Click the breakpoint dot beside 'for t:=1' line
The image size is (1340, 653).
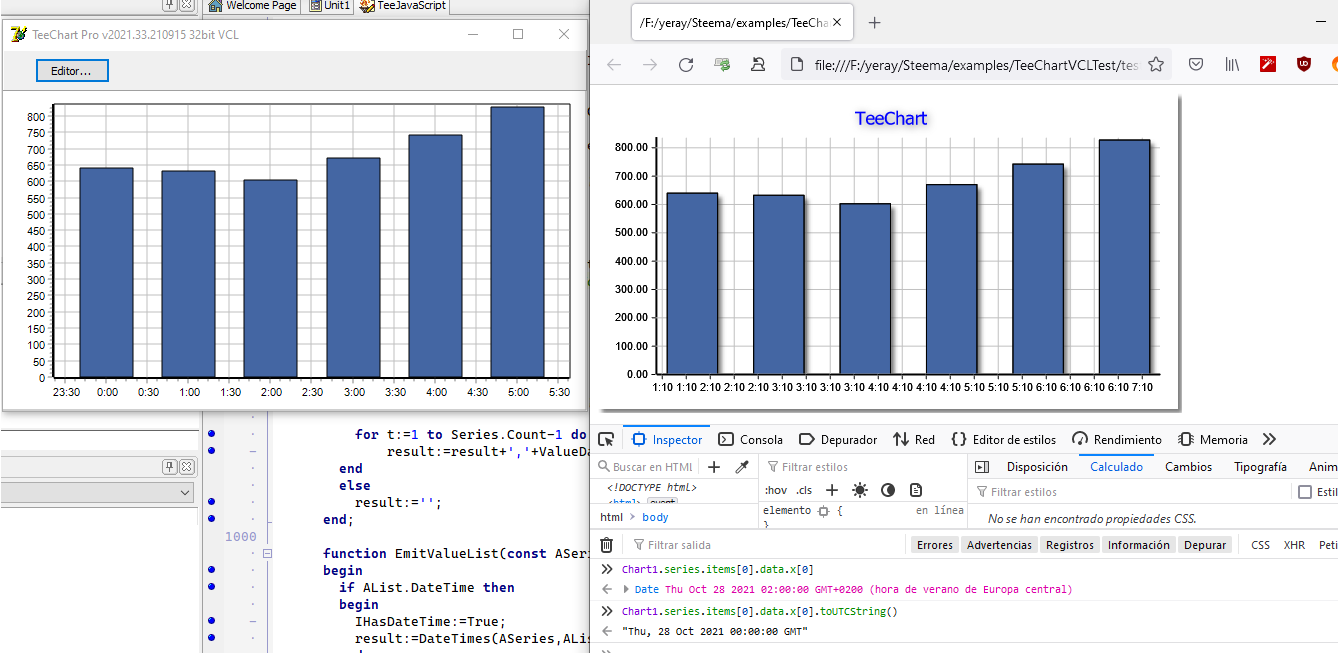(211, 434)
